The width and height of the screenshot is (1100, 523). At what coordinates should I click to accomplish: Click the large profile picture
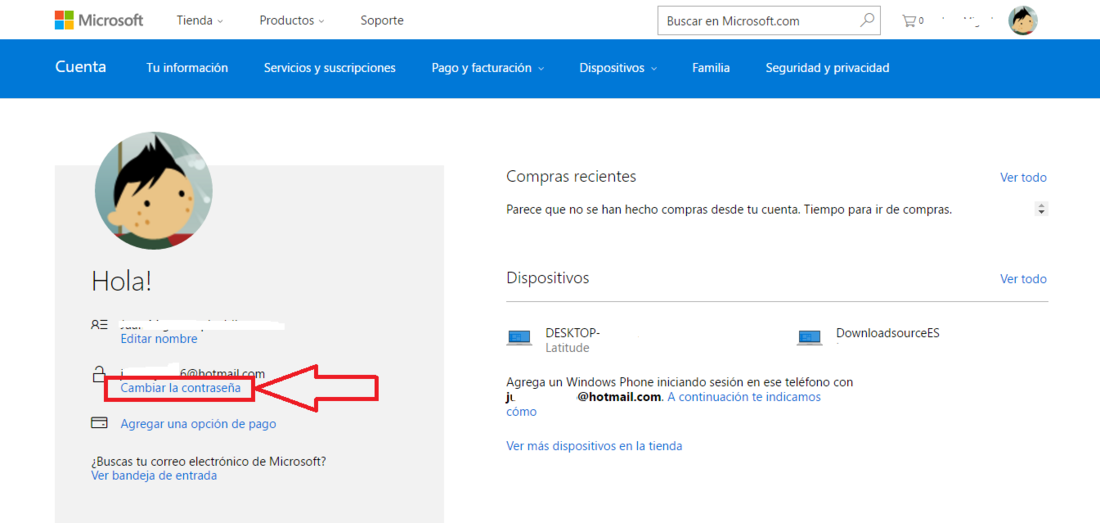(x=154, y=191)
